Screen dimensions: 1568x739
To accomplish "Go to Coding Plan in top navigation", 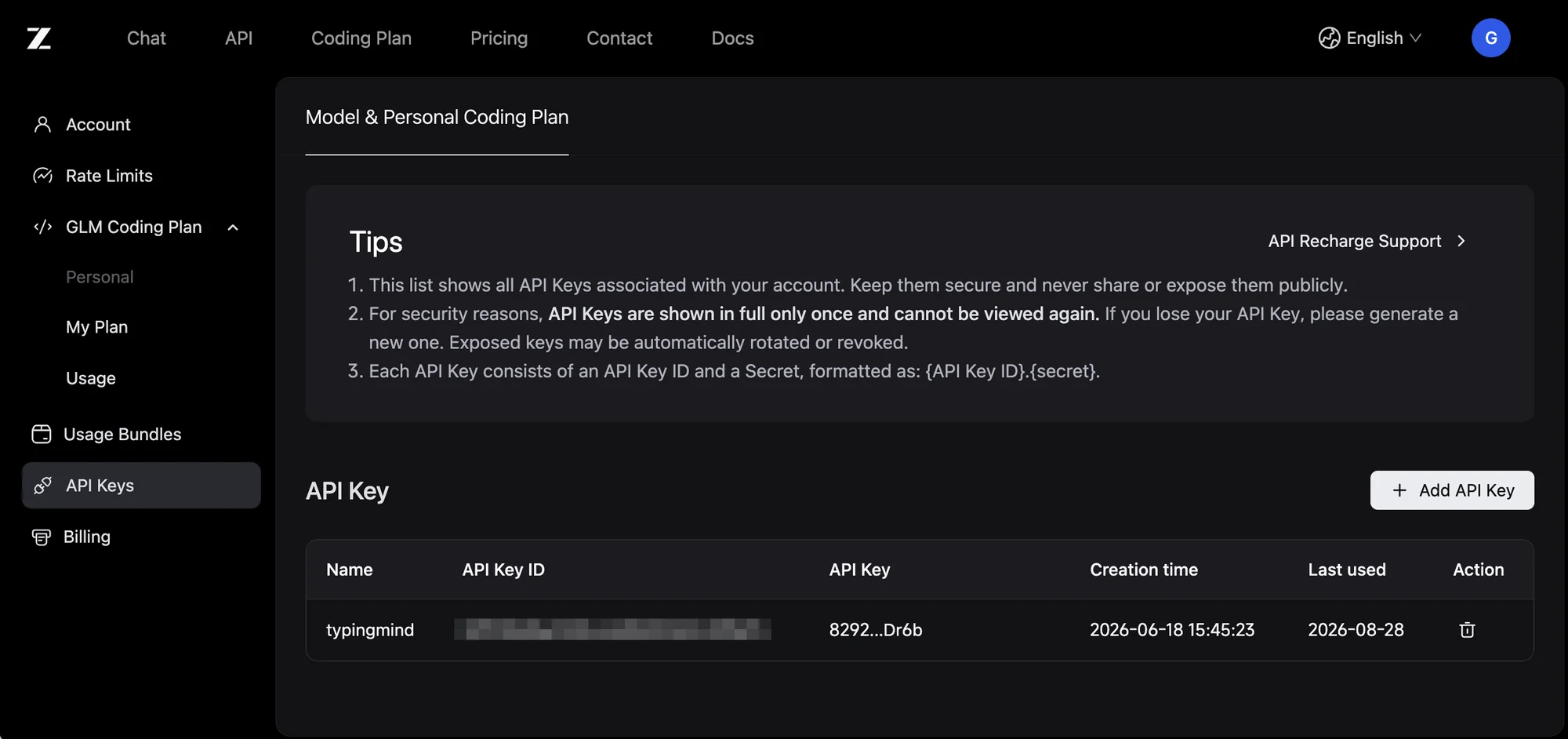I will click(361, 38).
